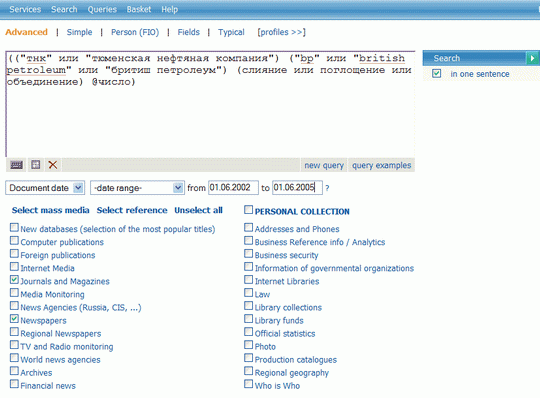Image resolution: width=540 pixels, height=398 pixels.
Task: Enable the 'Archives' checkbox
Action: (x=14, y=371)
